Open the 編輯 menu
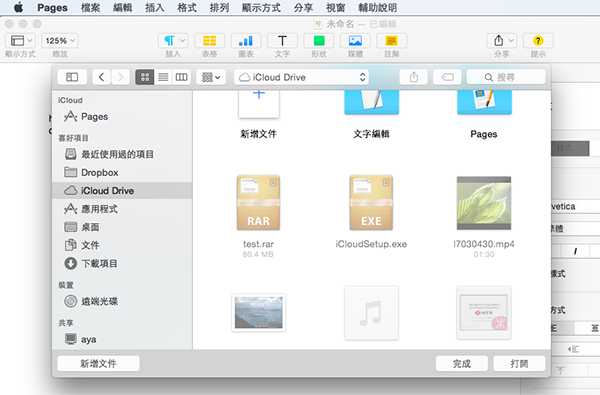The image size is (600, 395). pyautogui.click(x=123, y=8)
